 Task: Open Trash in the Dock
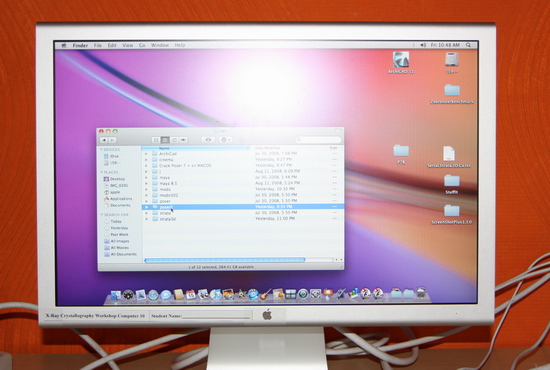pos(421,293)
